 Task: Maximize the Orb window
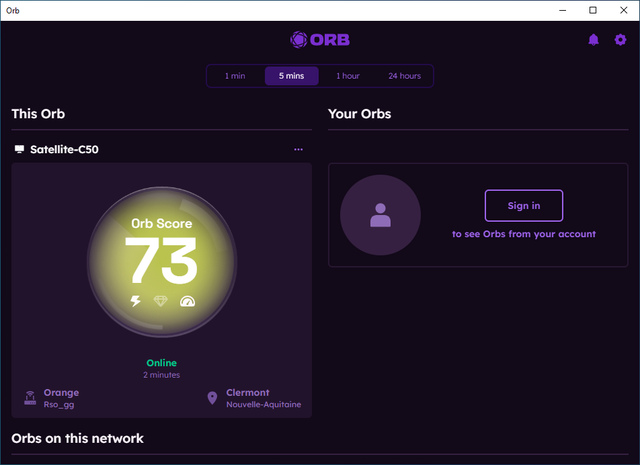593,10
